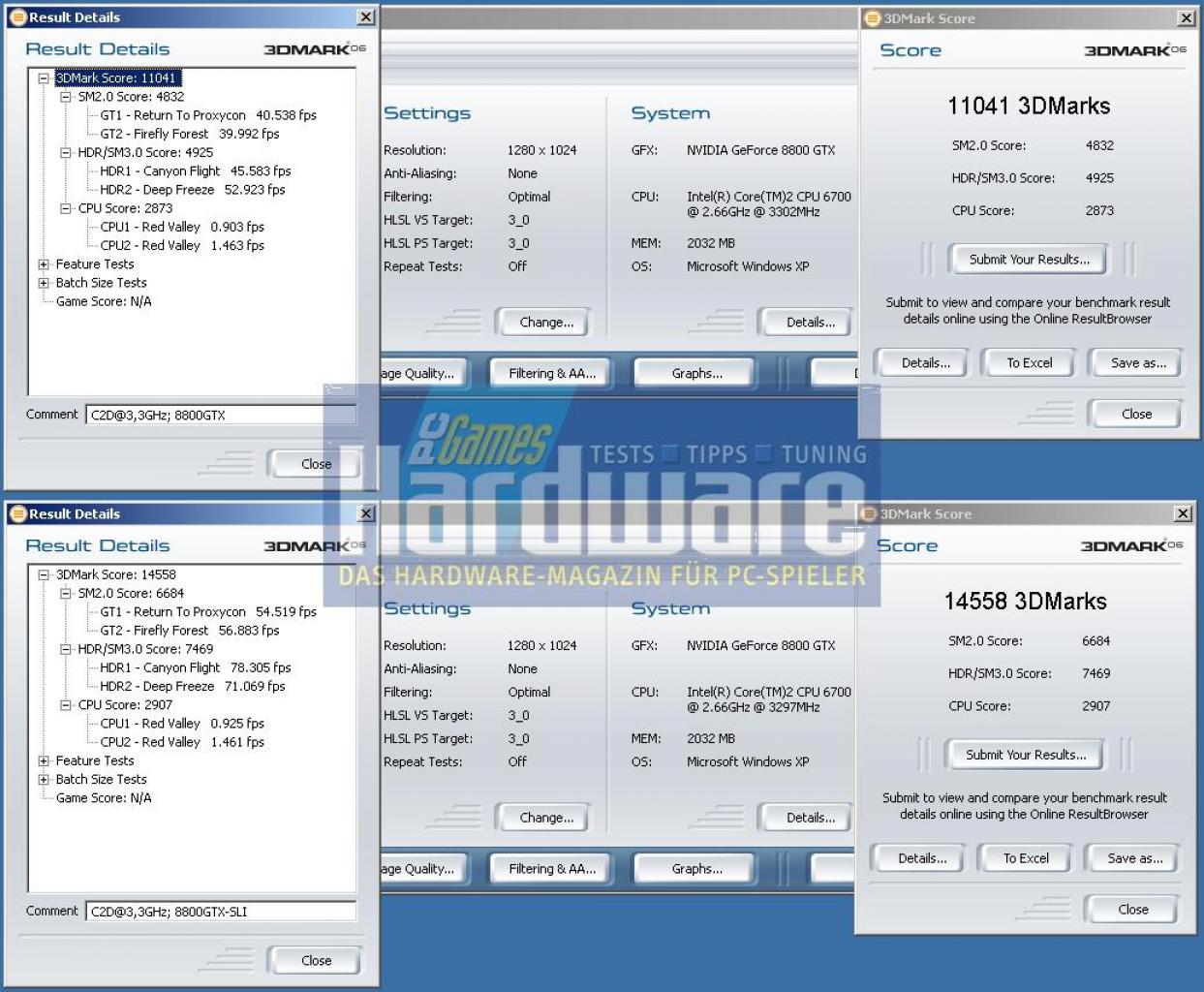Select HDR1 - Canyon Flight 45.583 fps row
Image resolution: width=1204 pixels, height=992 pixels.
[x=196, y=171]
